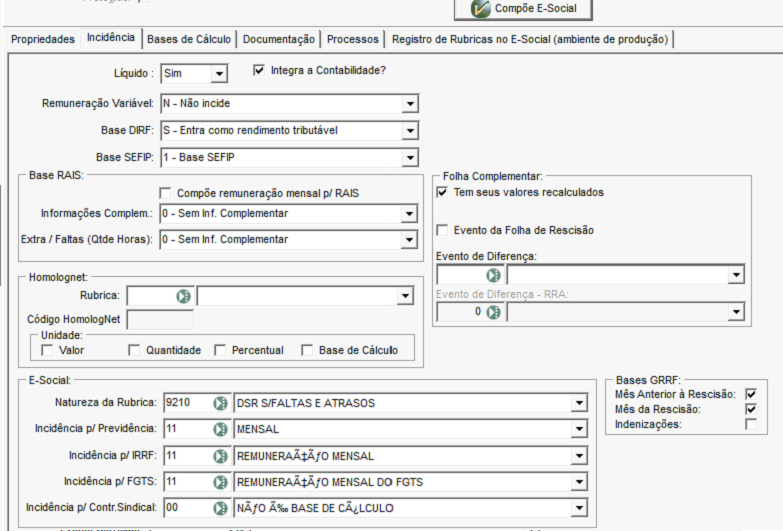The height and width of the screenshot is (531, 783).
Task: Open the Evento de Diferença - RRA dropdown
Action: [x=736, y=312]
